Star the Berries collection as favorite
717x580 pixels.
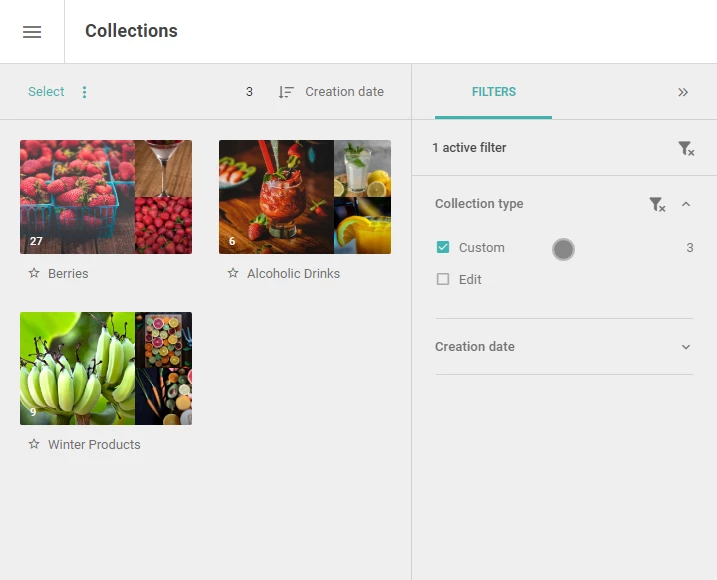pos(34,273)
